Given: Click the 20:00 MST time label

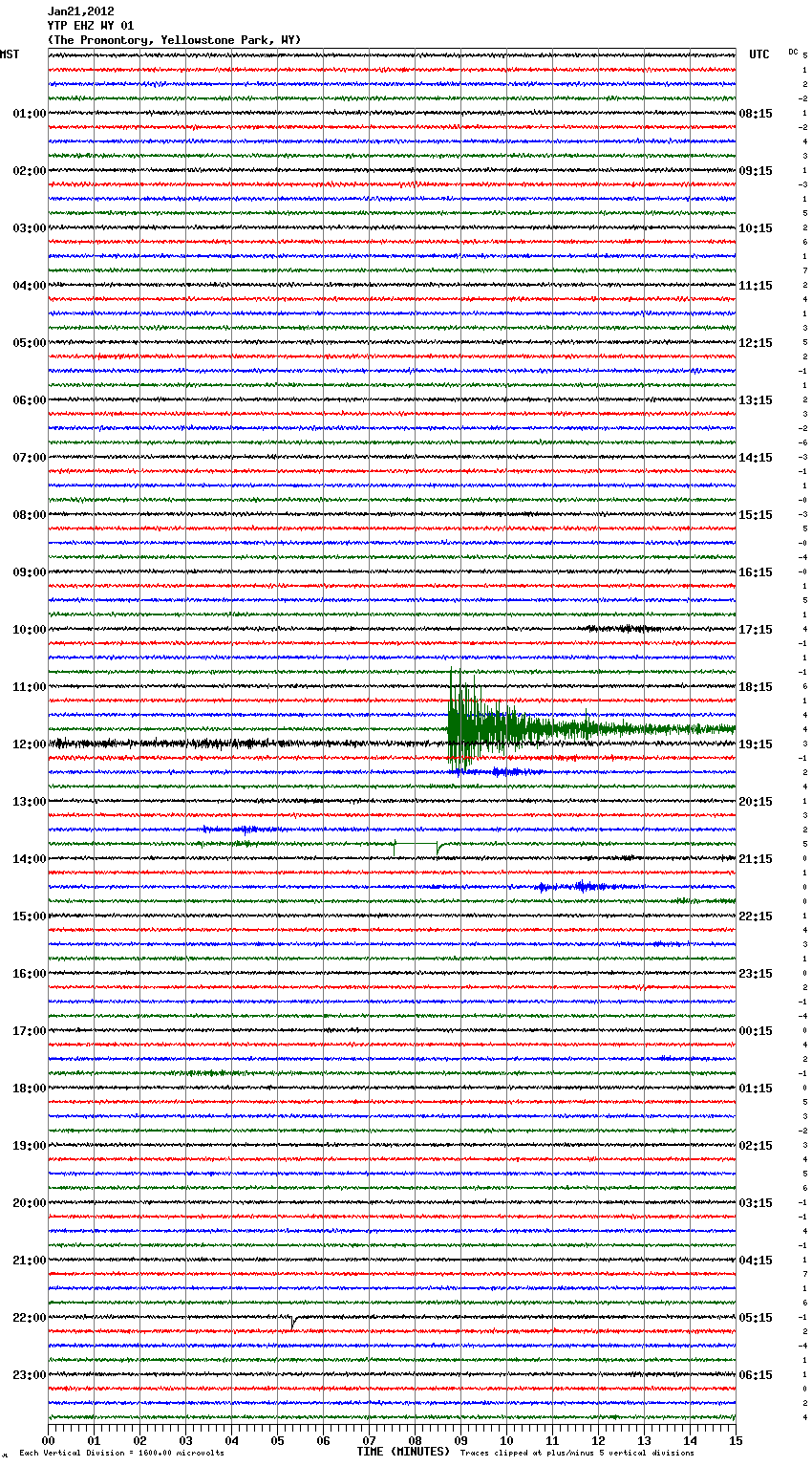Looking at the screenshot, I should 30,1203.
